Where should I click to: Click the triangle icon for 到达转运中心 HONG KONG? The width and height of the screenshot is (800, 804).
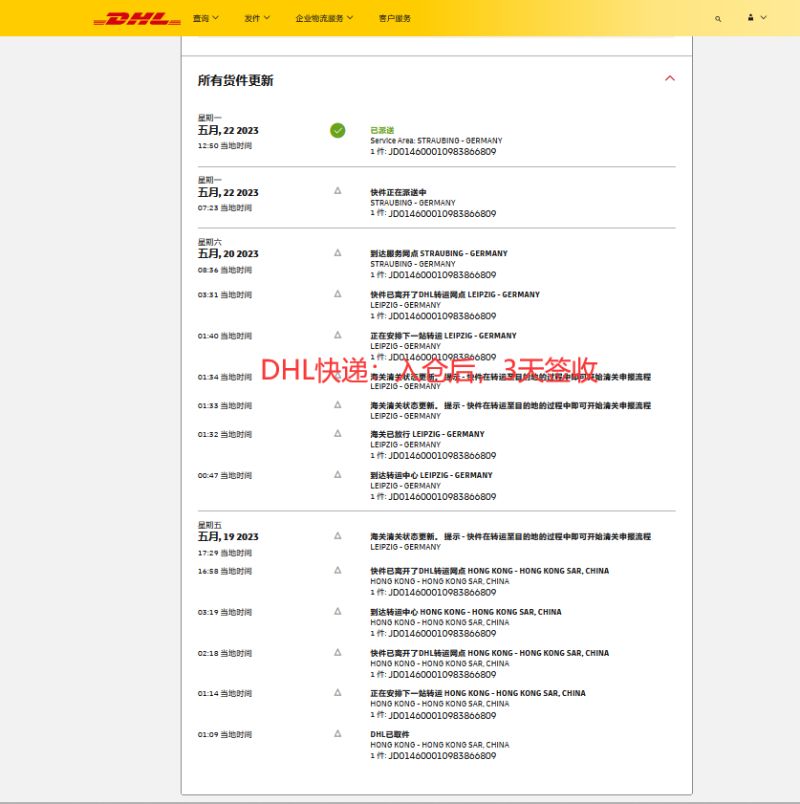[x=337, y=611]
